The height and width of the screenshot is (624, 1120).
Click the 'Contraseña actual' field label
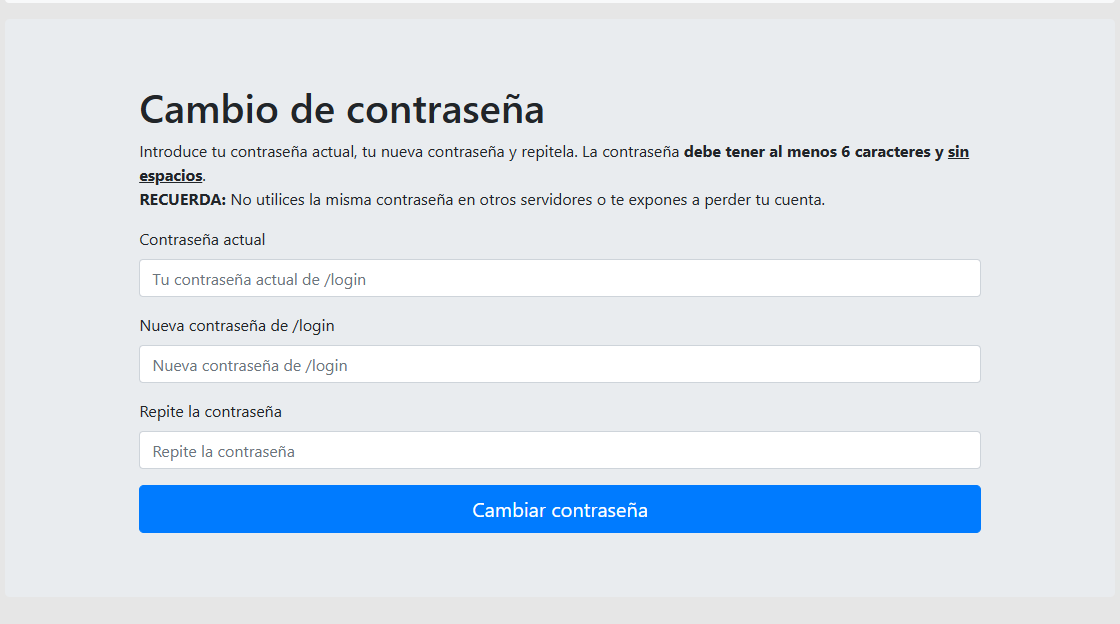click(x=202, y=240)
